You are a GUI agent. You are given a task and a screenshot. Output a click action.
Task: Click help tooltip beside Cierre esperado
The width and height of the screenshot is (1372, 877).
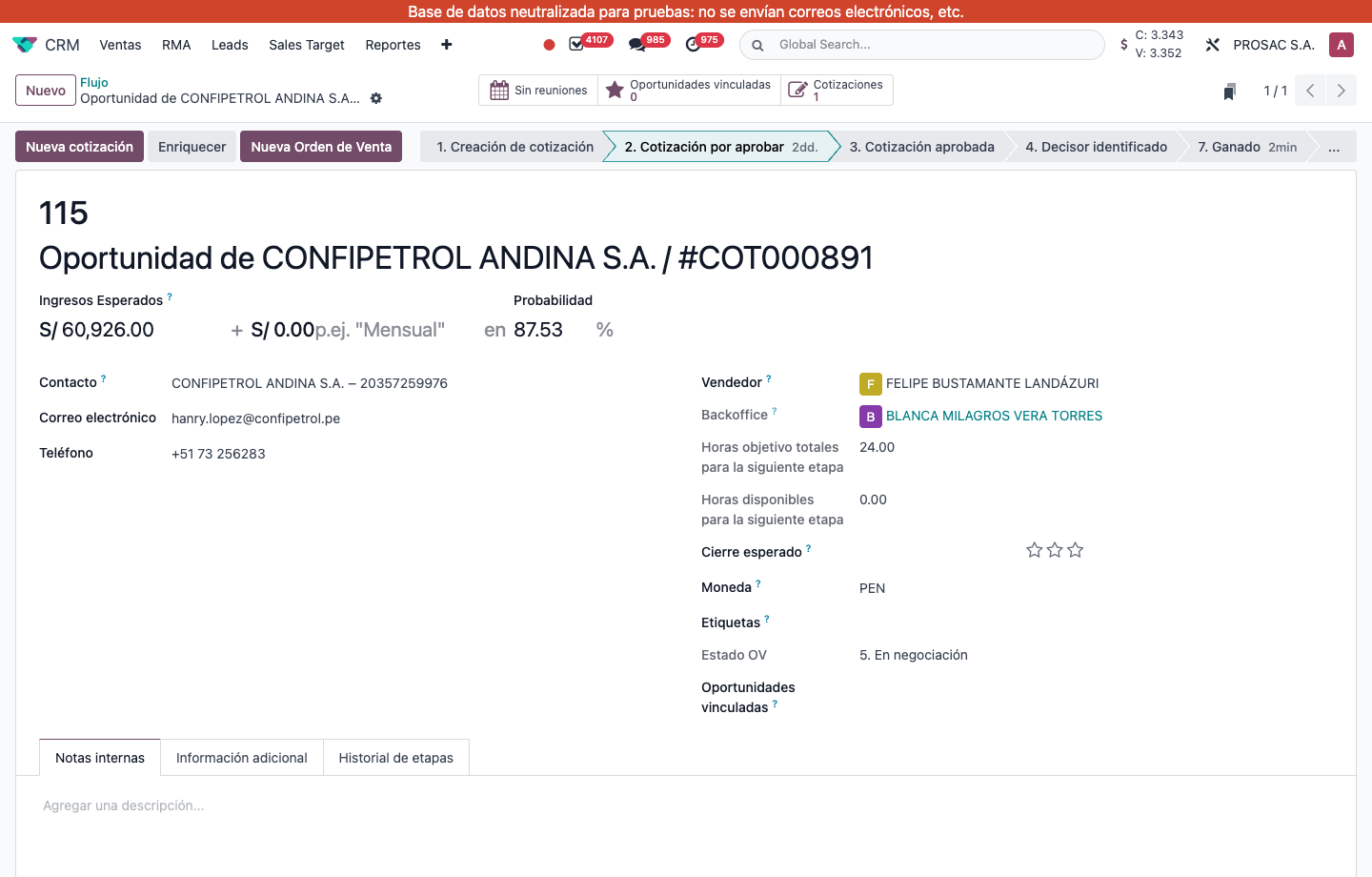point(809,548)
